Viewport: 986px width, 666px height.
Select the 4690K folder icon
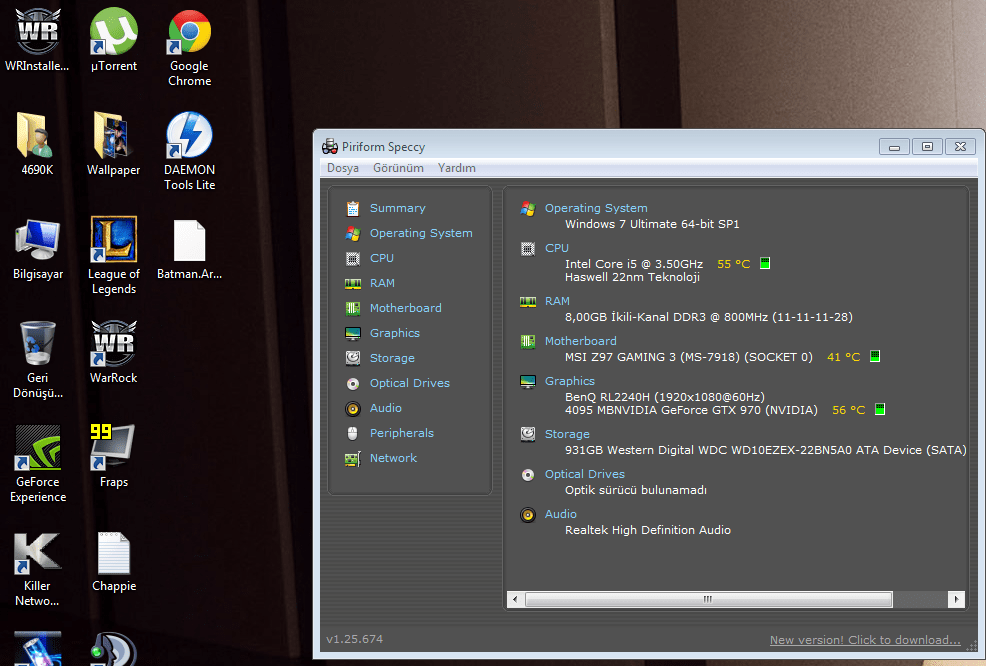[x=37, y=143]
